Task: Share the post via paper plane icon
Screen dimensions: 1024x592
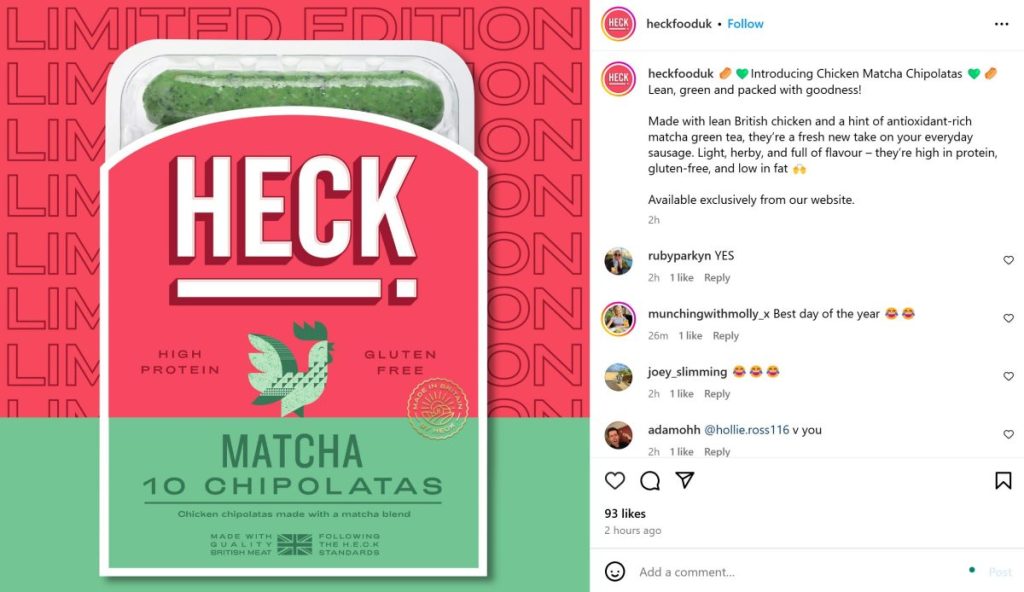Action: click(x=684, y=480)
